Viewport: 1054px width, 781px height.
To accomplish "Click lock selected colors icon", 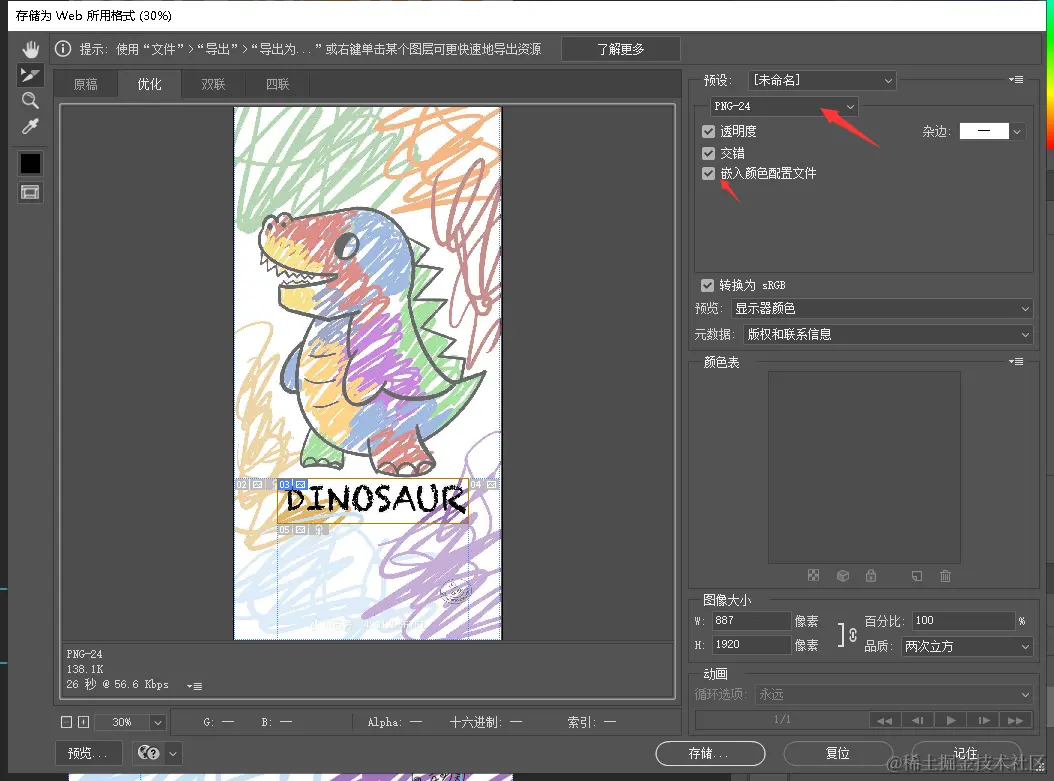I will (x=871, y=575).
